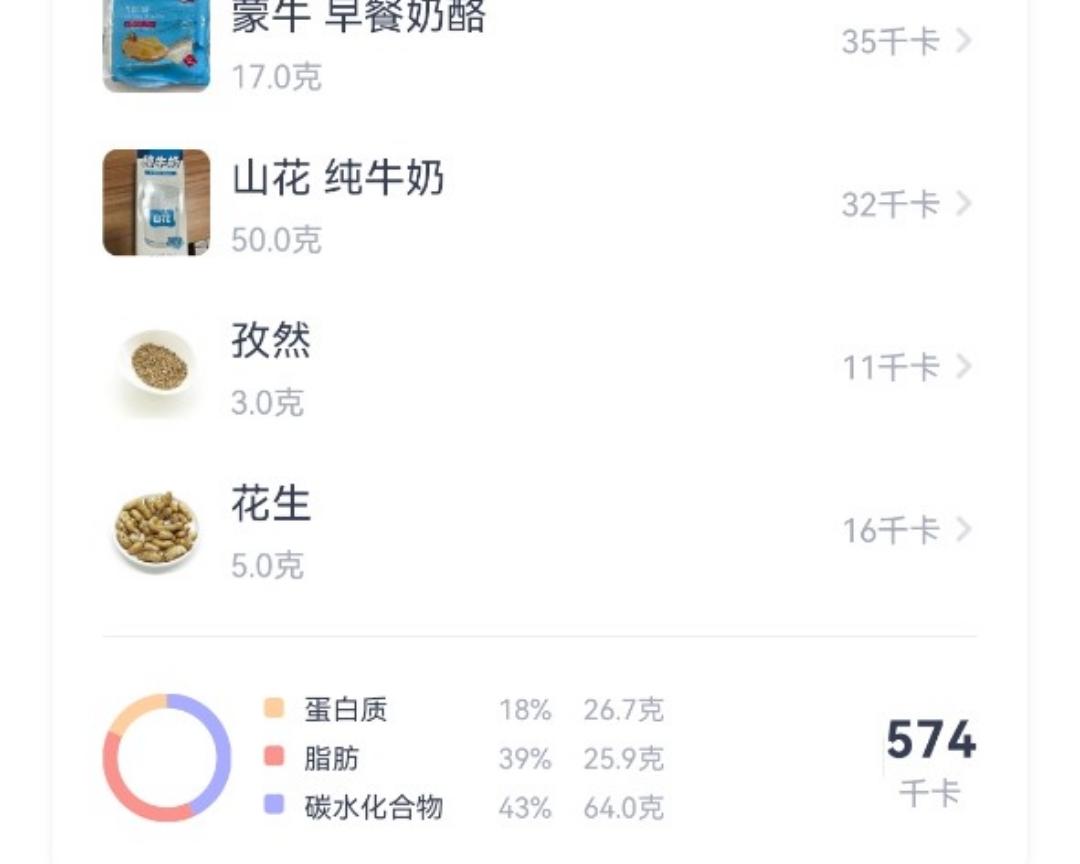1080x864 pixels.
Task: Open details arrow next to 11千卡
Action: tap(963, 367)
